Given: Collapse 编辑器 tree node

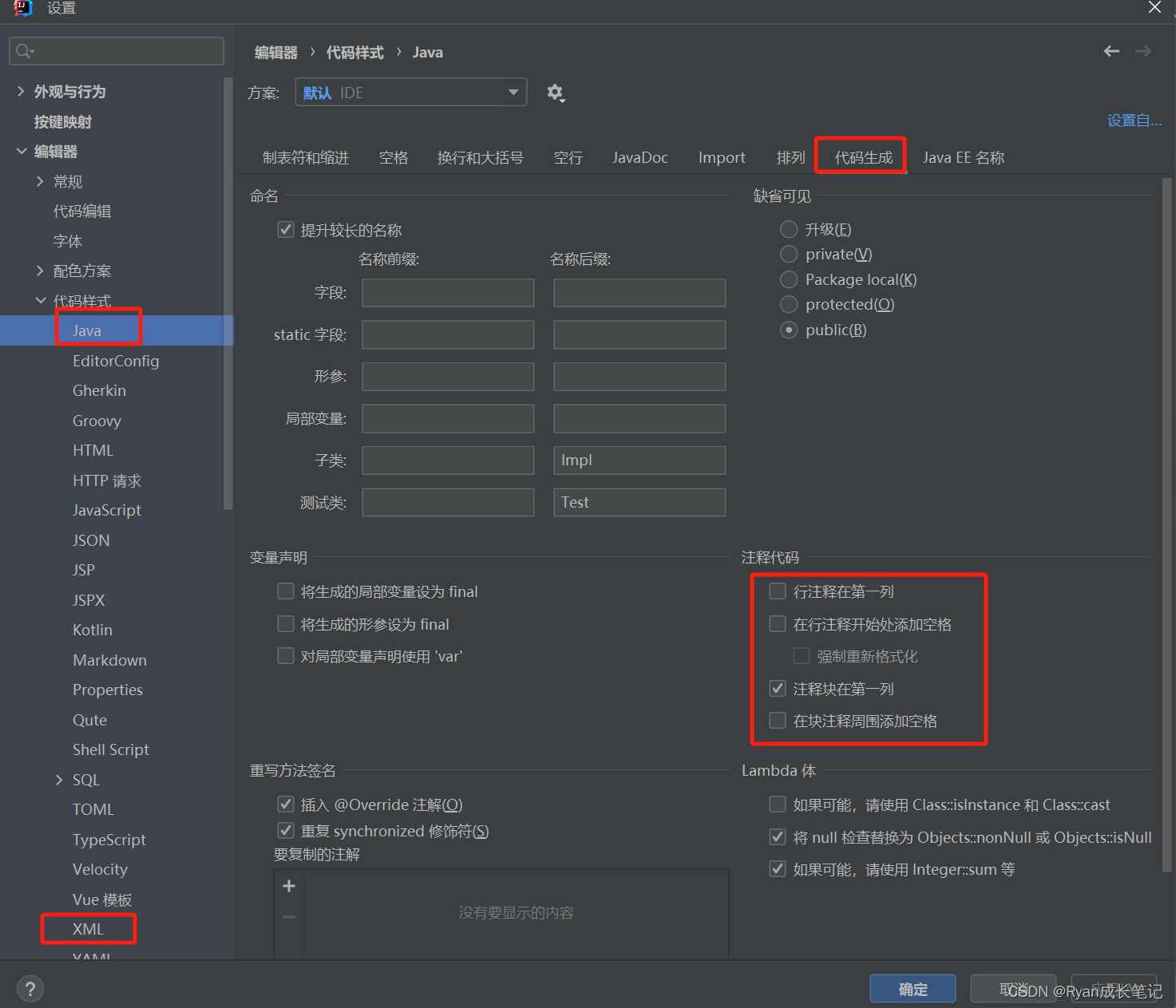Looking at the screenshot, I should pos(21,152).
